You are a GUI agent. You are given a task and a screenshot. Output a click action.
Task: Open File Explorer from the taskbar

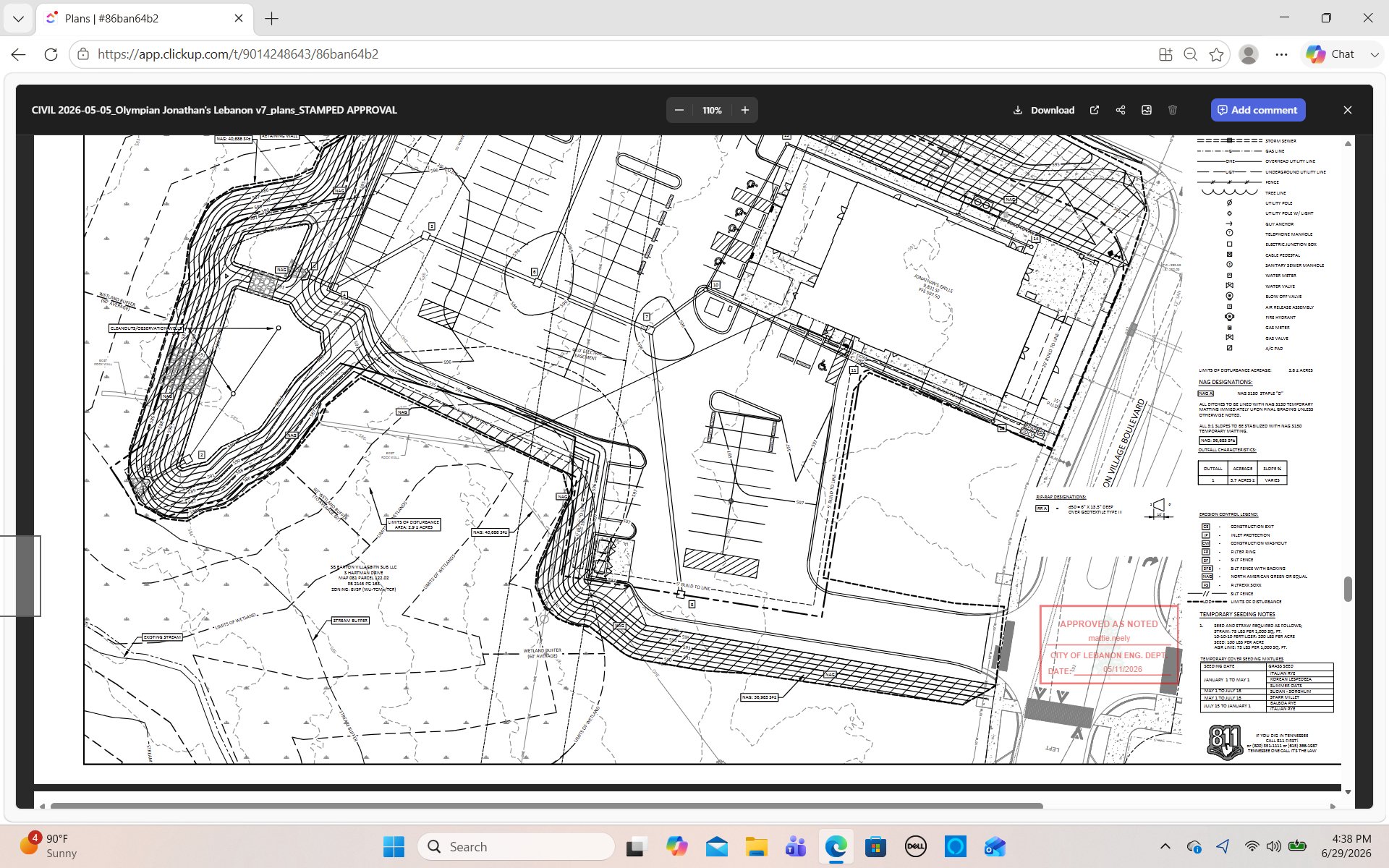tap(757, 846)
